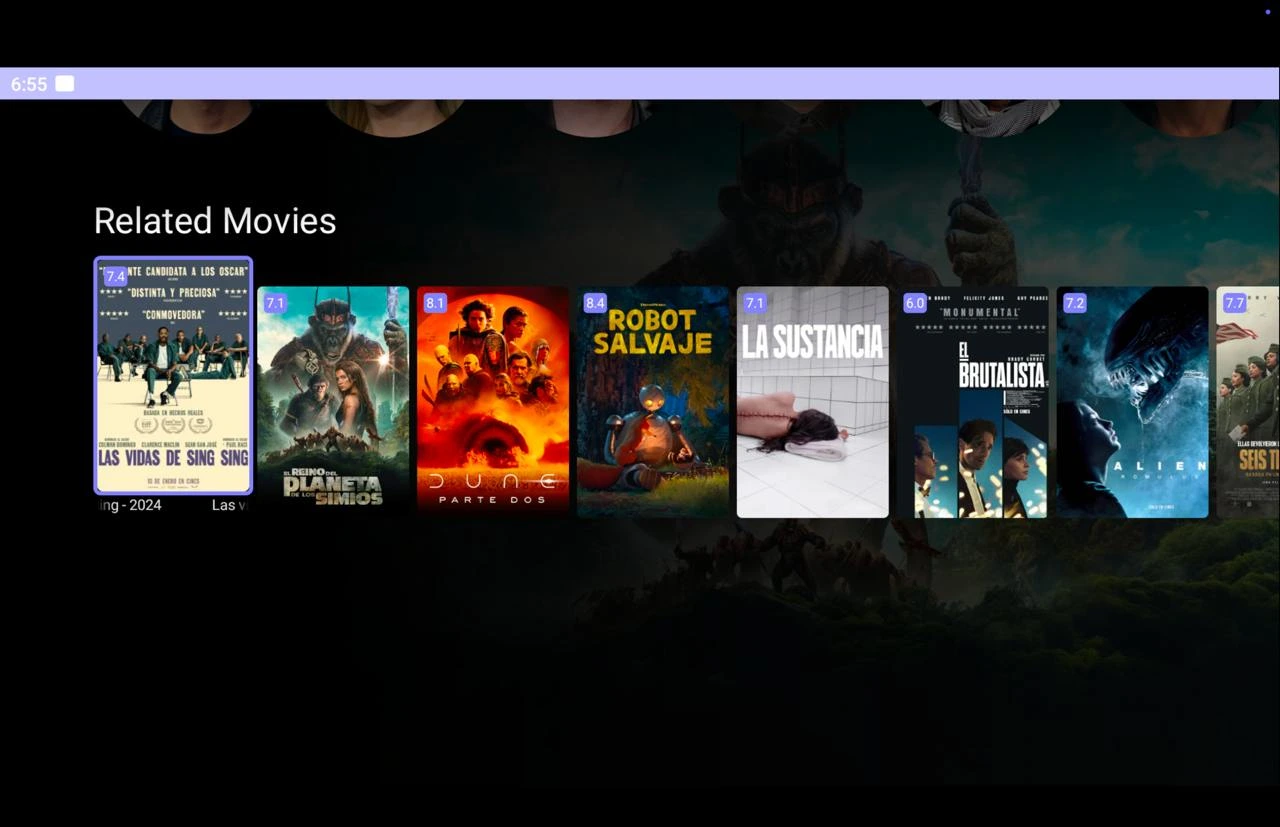
Task: Open the Dune Parte Dos movie poster
Action: click(x=493, y=402)
